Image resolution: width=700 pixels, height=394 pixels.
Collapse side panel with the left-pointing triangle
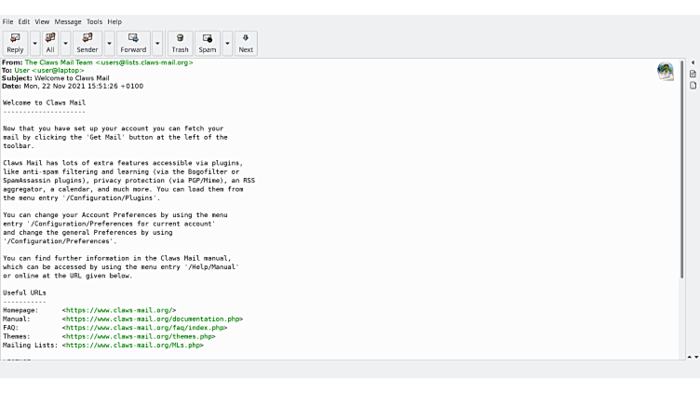(693, 62)
